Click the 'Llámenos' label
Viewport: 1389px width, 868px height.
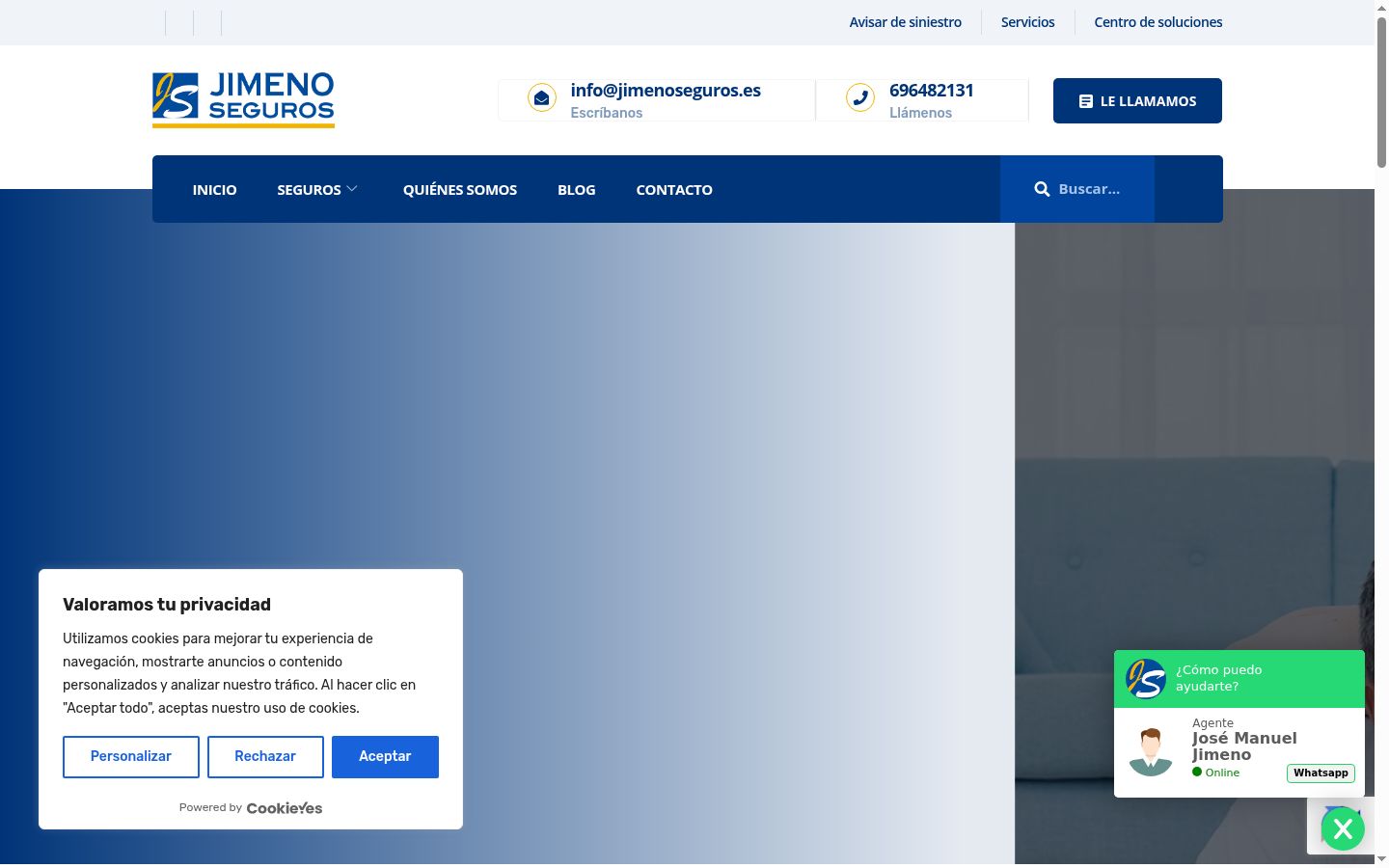click(x=920, y=113)
